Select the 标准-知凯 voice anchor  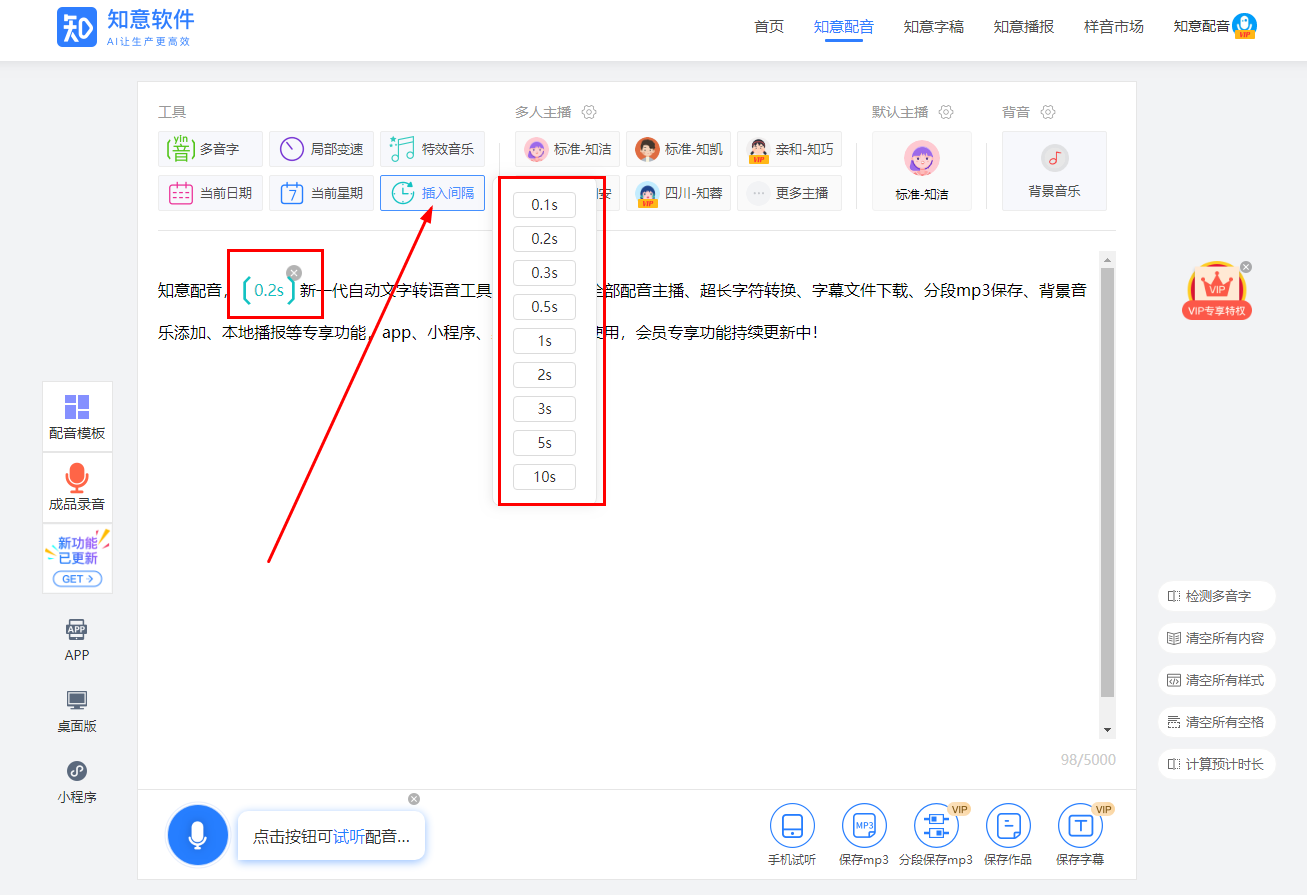(678, 149)
